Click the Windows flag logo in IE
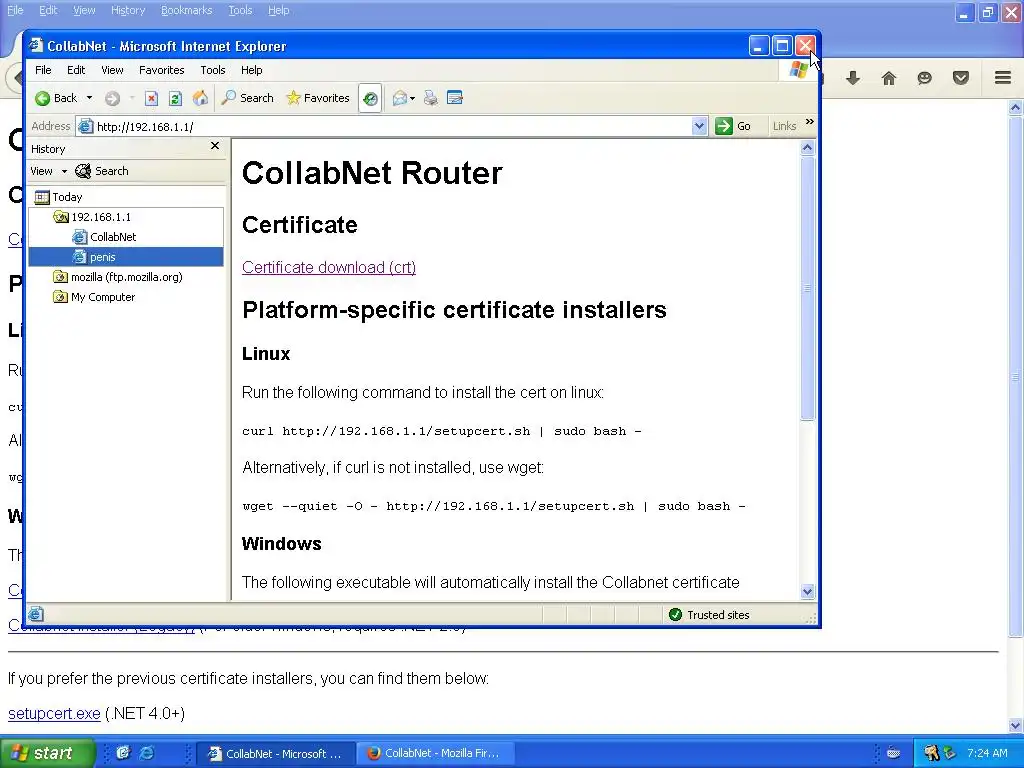The height and width of the screenshot is (768, 1024). coord(798,70)
